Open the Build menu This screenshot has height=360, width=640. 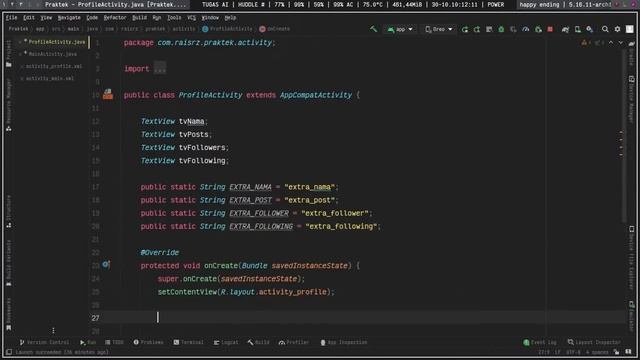click(x=139, y=18)
